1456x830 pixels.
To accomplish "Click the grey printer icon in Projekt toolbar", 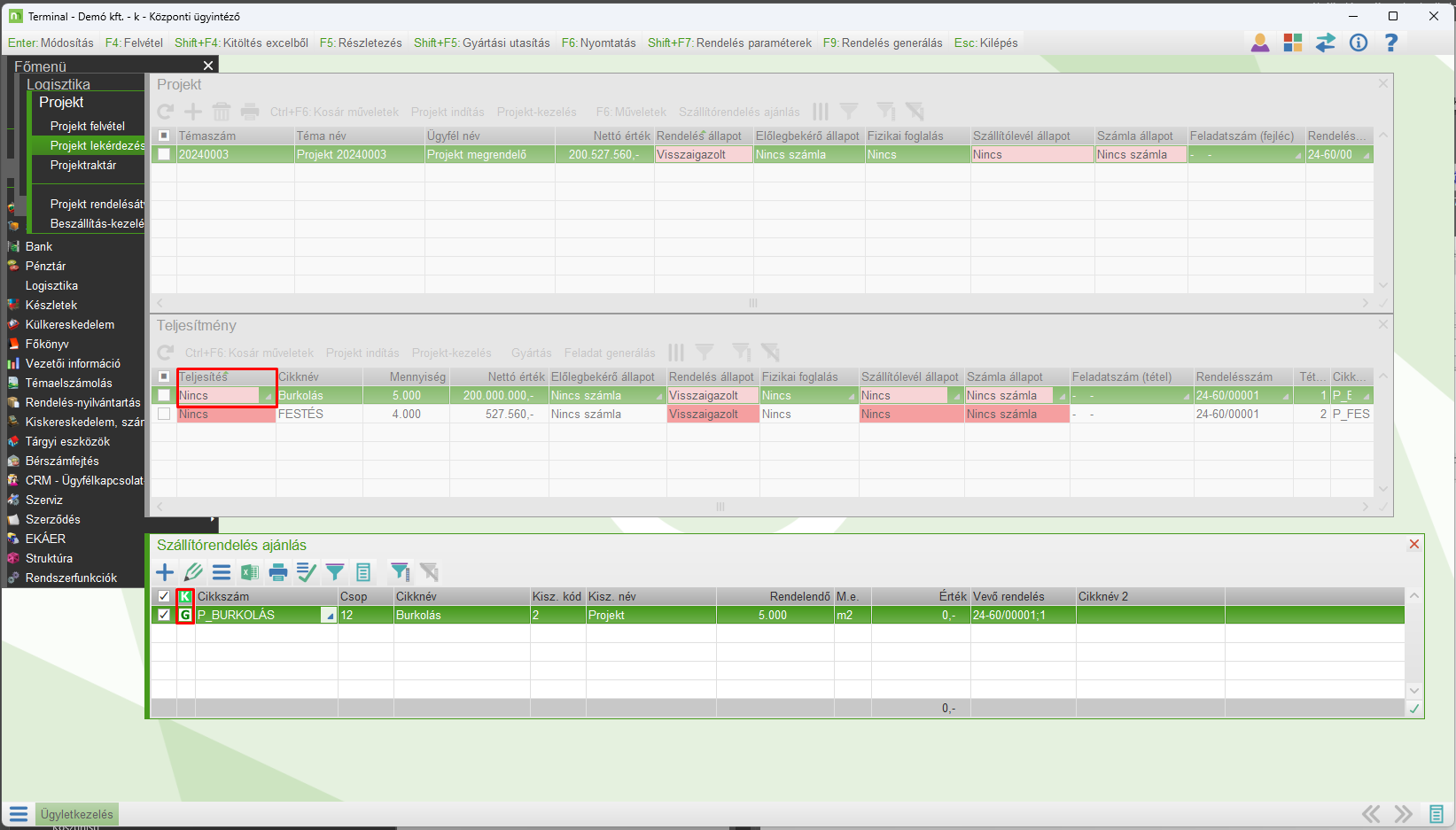I will point(250,112).
